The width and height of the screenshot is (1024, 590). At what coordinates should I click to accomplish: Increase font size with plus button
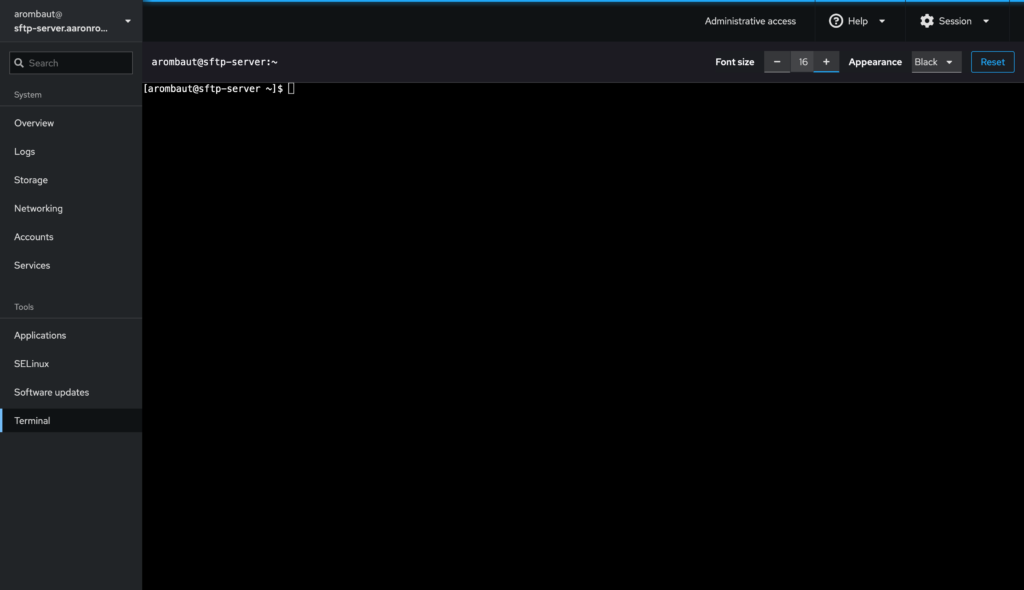(826, 62)
